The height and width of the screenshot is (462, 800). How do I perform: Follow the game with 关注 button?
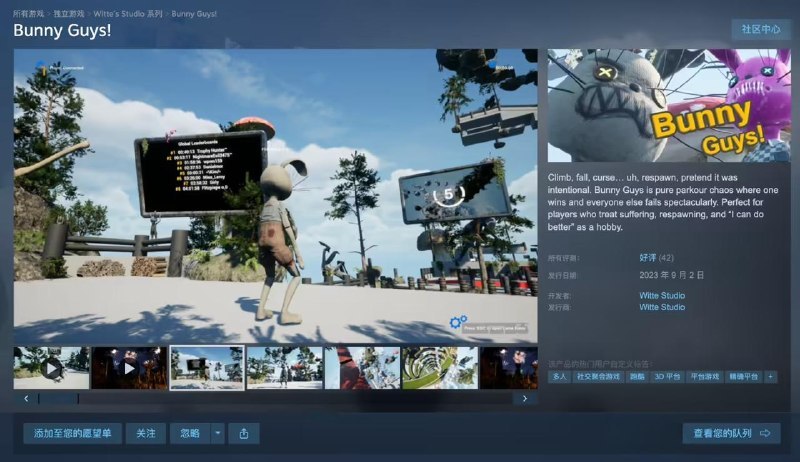[145, 433]
